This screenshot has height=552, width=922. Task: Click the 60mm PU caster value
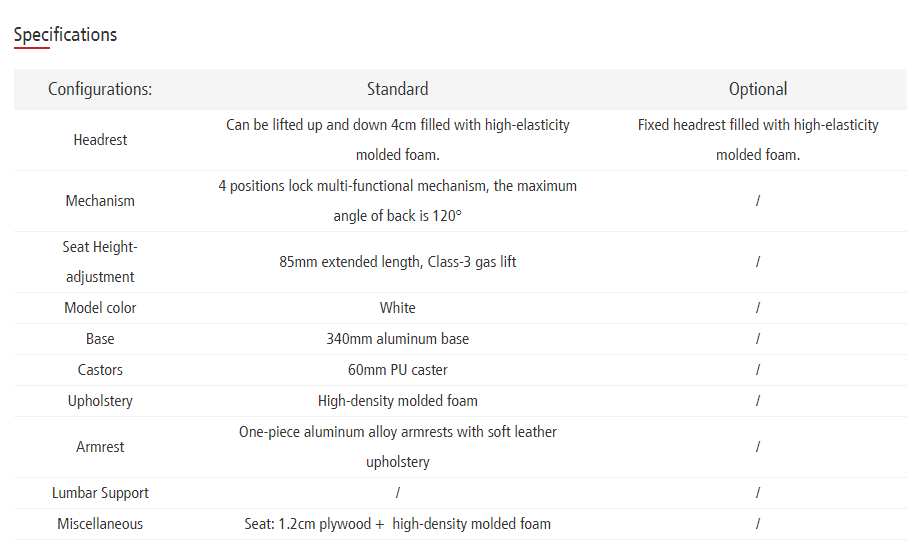point(397,370)
